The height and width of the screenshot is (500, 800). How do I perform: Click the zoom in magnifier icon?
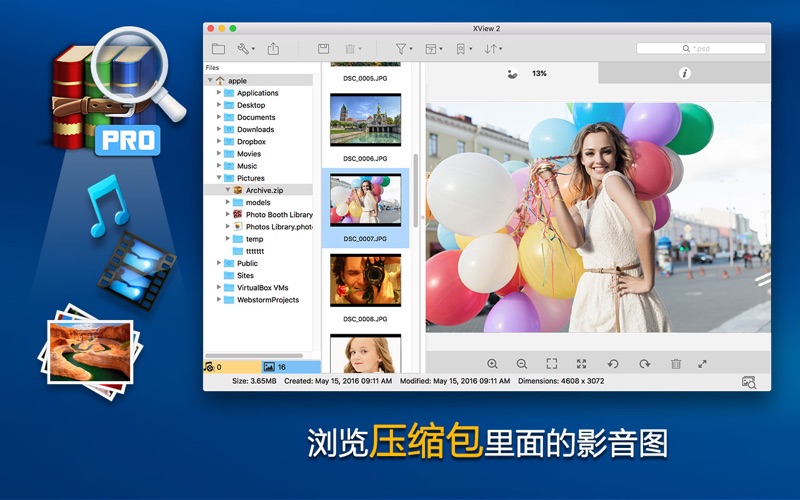(x=492, y=364)
